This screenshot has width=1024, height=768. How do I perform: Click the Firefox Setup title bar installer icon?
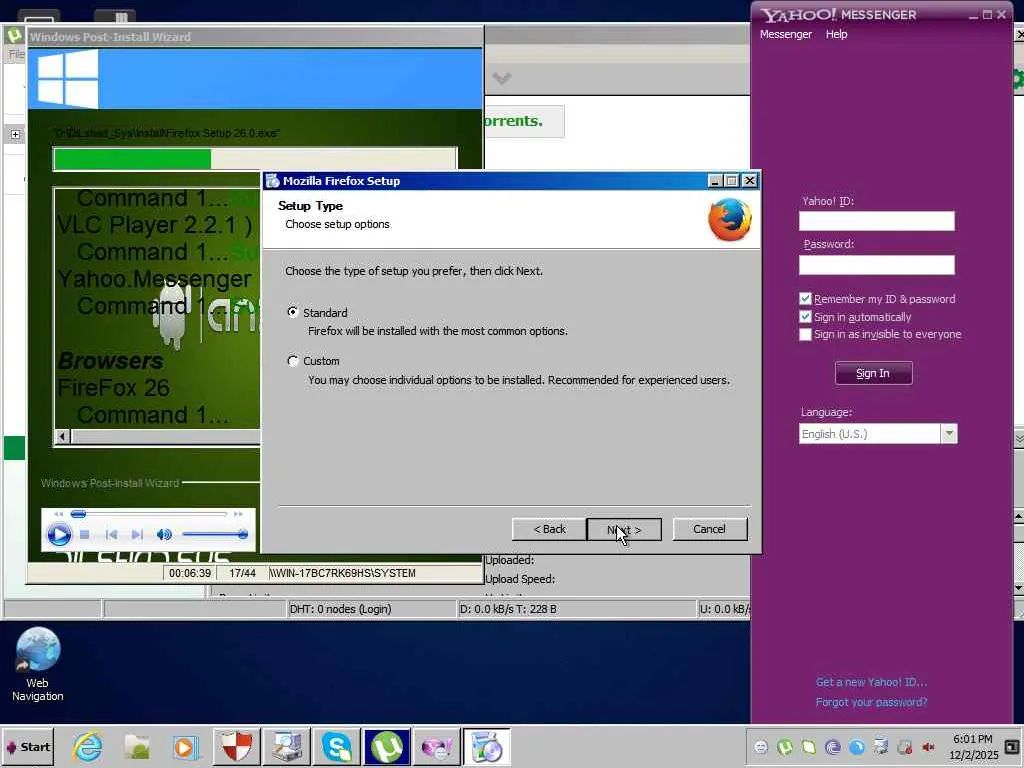click(x=272, y=181)
